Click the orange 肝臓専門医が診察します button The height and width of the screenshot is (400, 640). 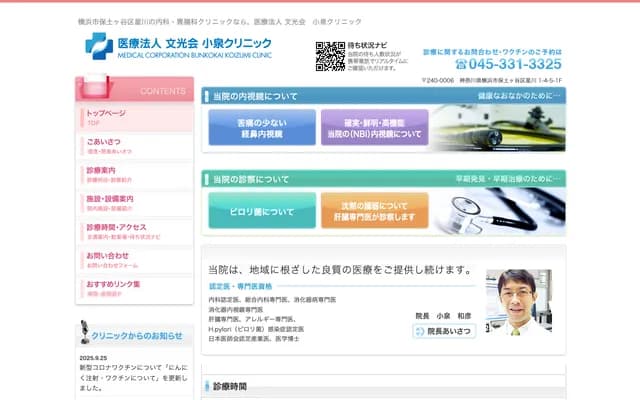pyautogui.click(x=375, y=211)
